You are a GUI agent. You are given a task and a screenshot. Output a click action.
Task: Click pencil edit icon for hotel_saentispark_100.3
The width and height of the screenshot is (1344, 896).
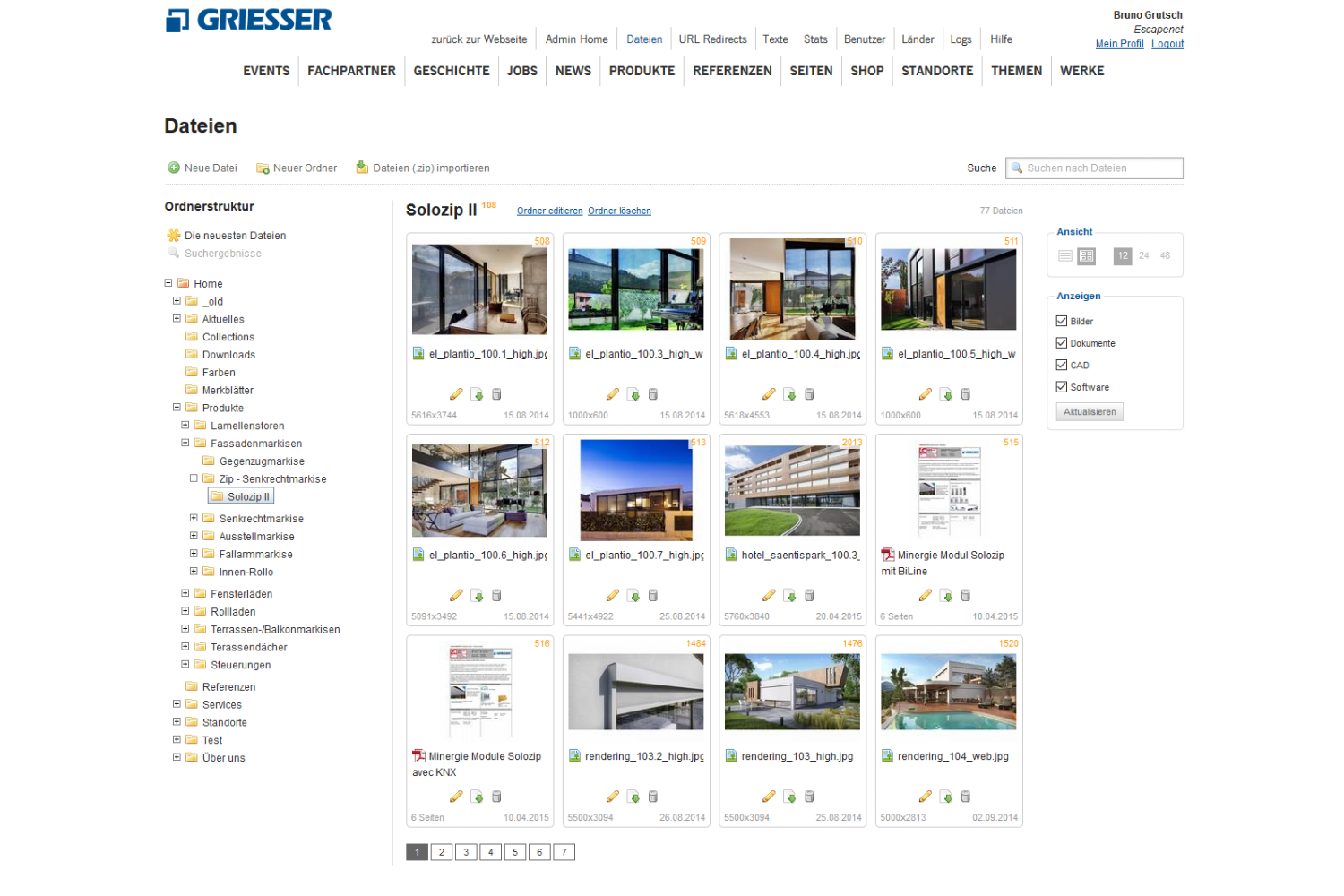coord(769,596)
